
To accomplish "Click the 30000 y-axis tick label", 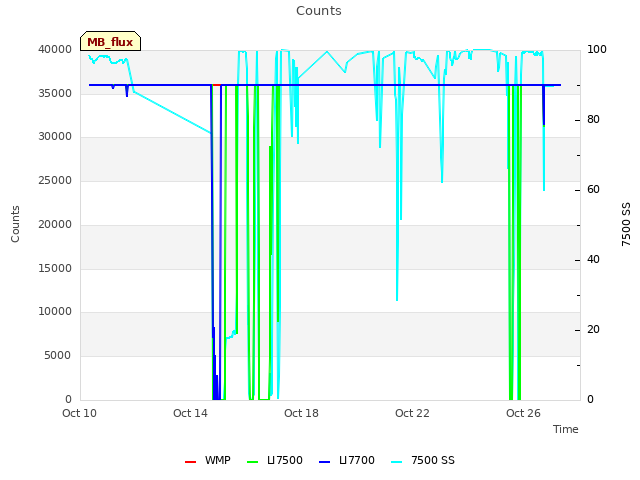I will (x=55, y=137).
